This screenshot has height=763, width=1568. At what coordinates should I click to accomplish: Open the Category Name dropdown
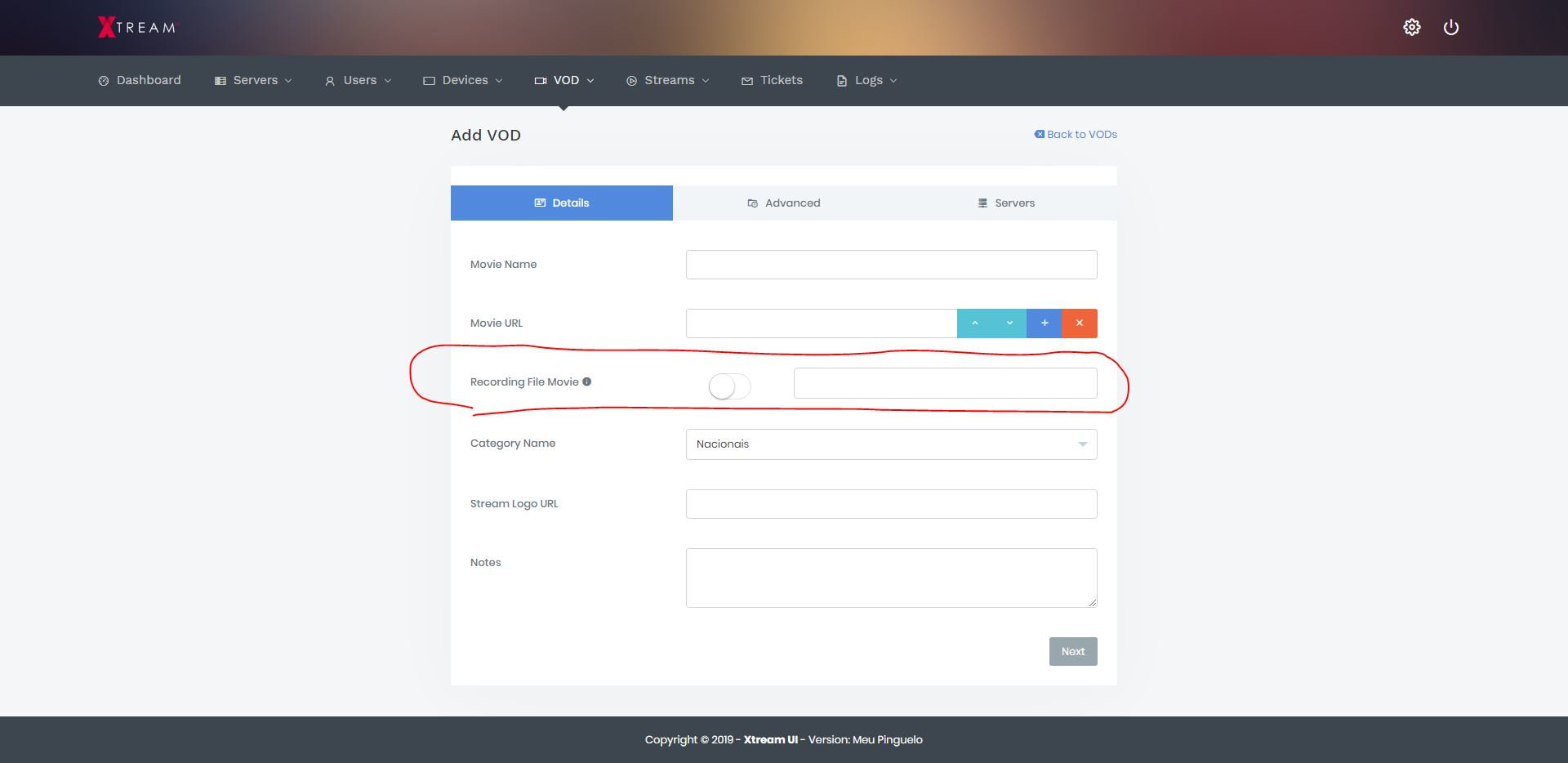[892, 444]
